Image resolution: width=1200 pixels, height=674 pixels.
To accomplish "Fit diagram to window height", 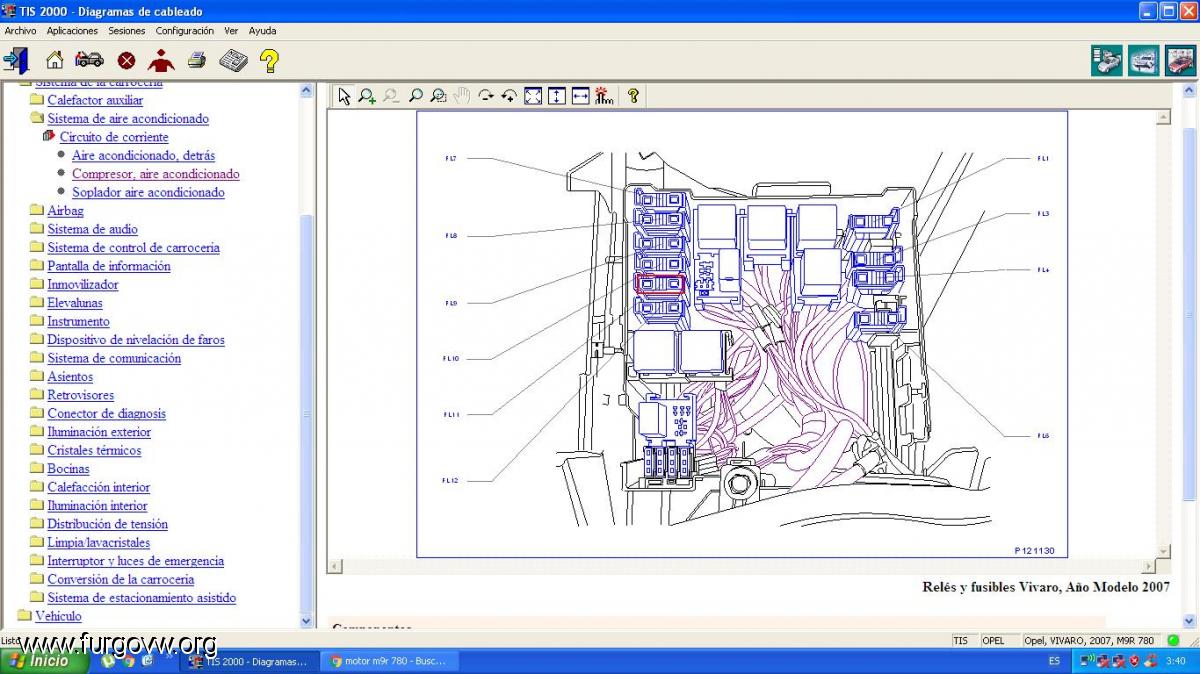I will 556,96.
